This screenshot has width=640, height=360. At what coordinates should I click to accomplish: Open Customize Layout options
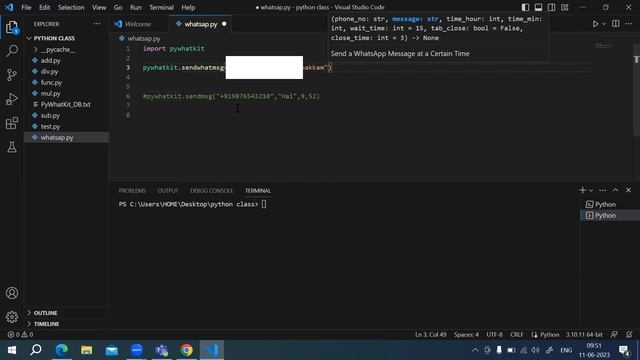tap(564, 7)
